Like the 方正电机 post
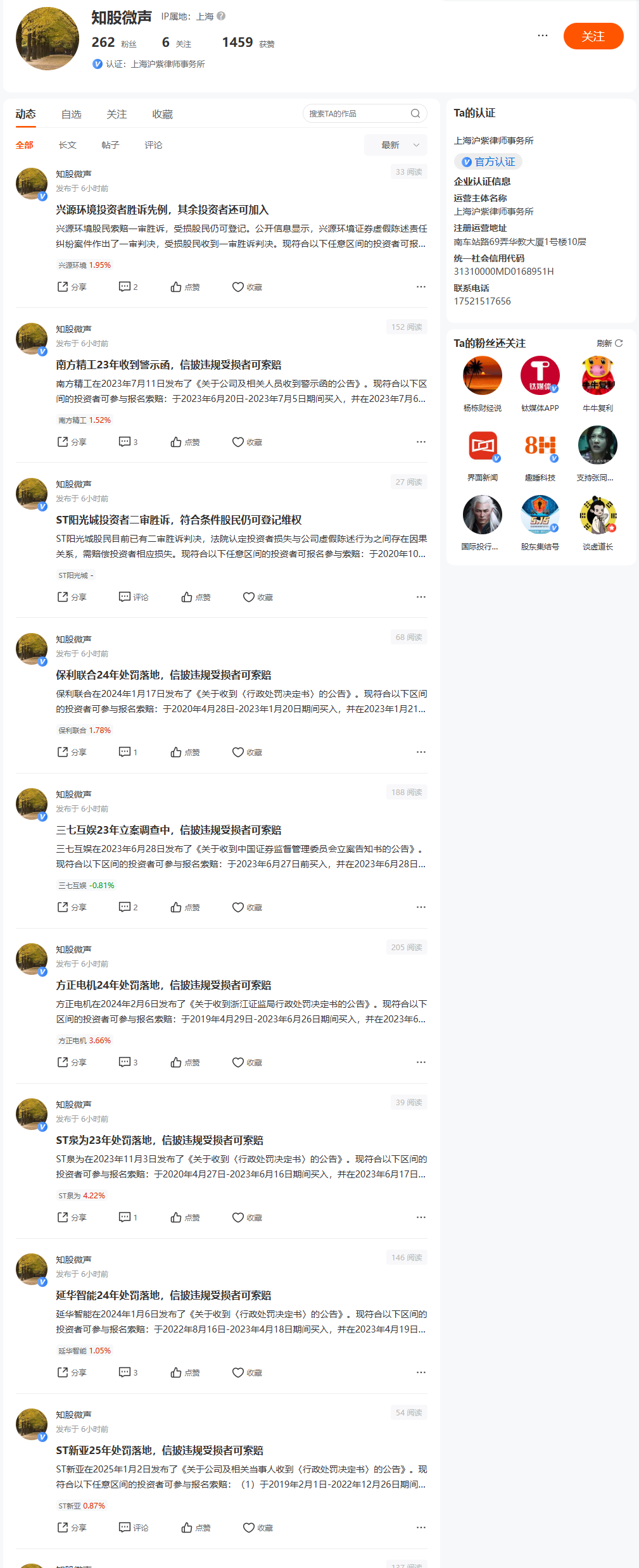 coord(185,1062)
